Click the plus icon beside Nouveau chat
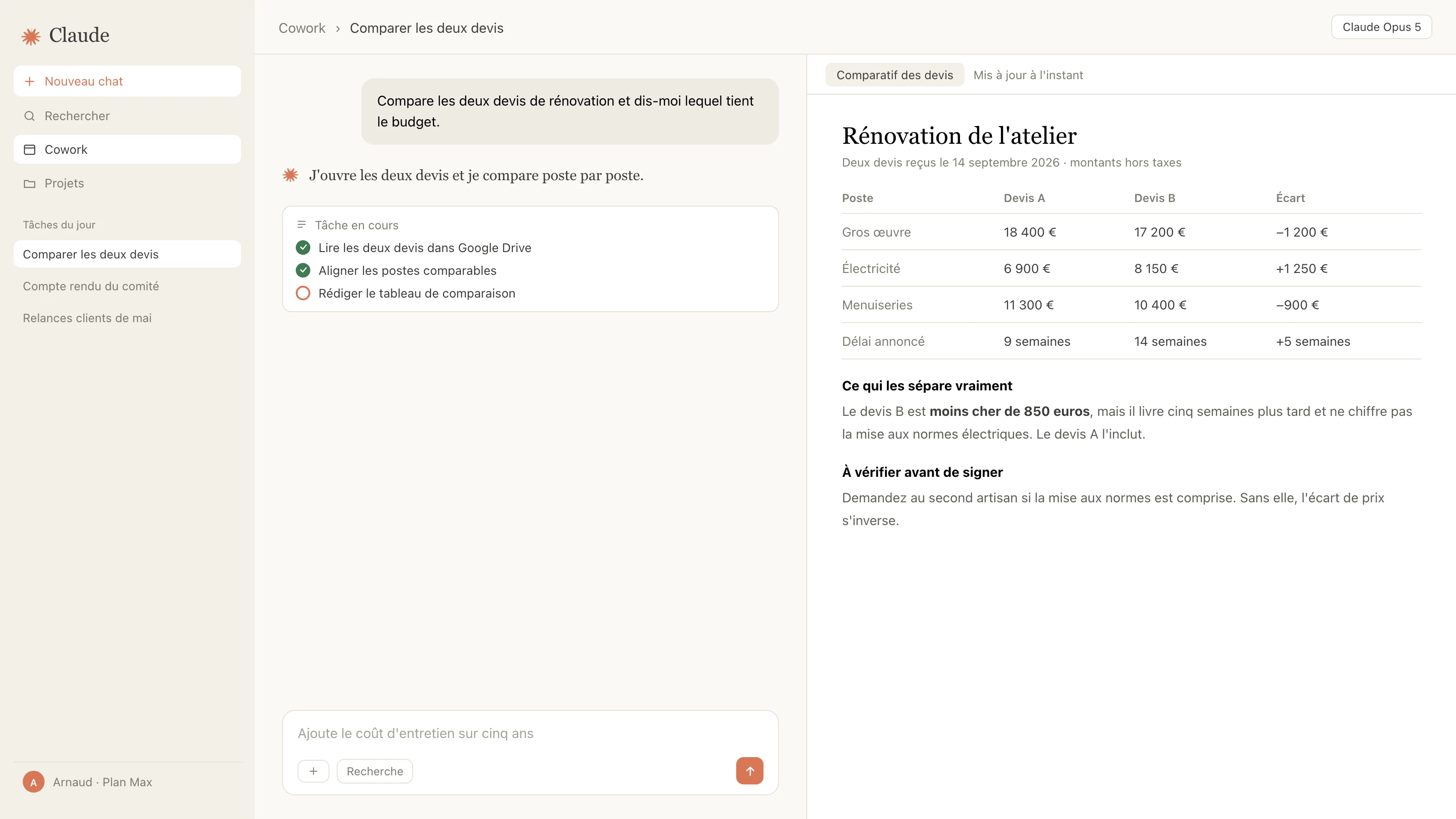Viewport: 1456px width, 819px height. tap(30, 81)
